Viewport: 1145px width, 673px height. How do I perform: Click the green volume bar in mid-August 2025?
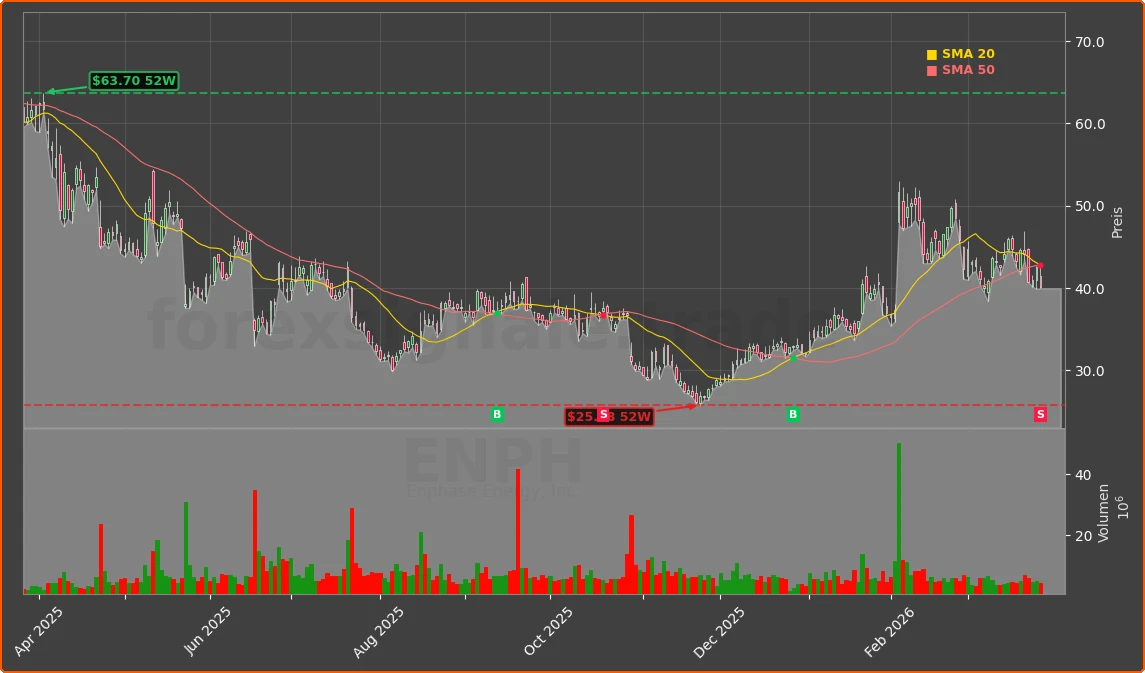click(421, 563)
